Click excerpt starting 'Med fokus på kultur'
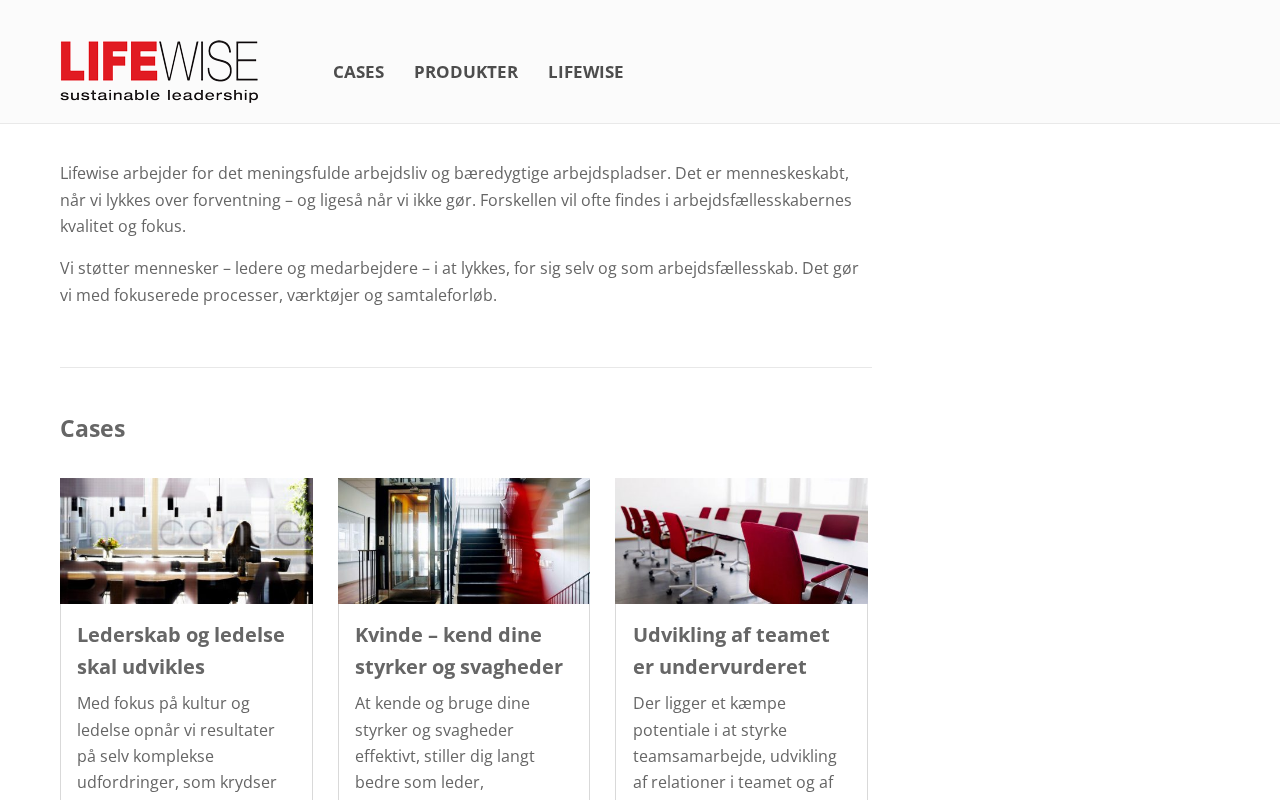 coord(177,745)
